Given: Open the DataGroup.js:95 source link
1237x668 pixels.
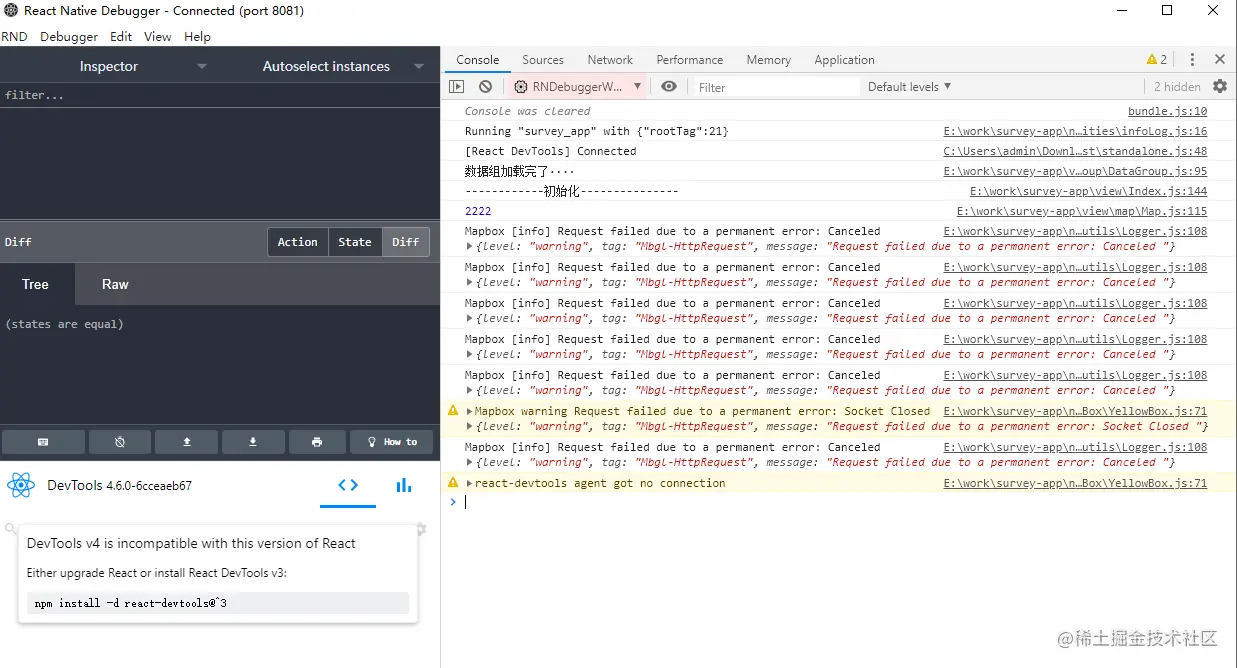Looking at the screenshot, I should pyautogui.click(x=1075, y=171).
